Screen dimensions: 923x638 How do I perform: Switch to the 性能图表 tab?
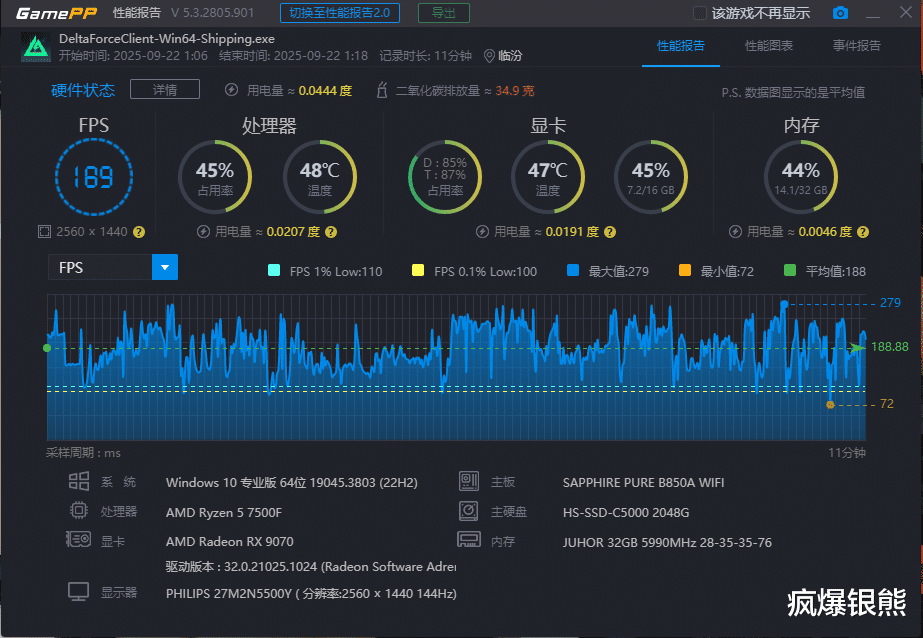point(769,46)
